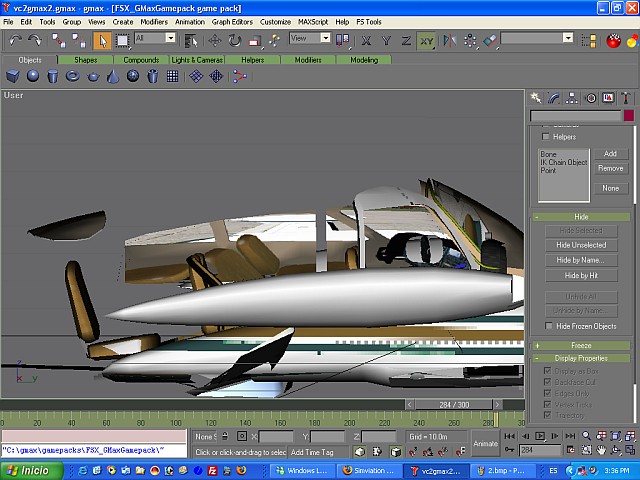Image resolution: width=640 pixels, height=480 pixels.
Task: Activate the Select and Rotate tool
Action: [x=234, y=40]
